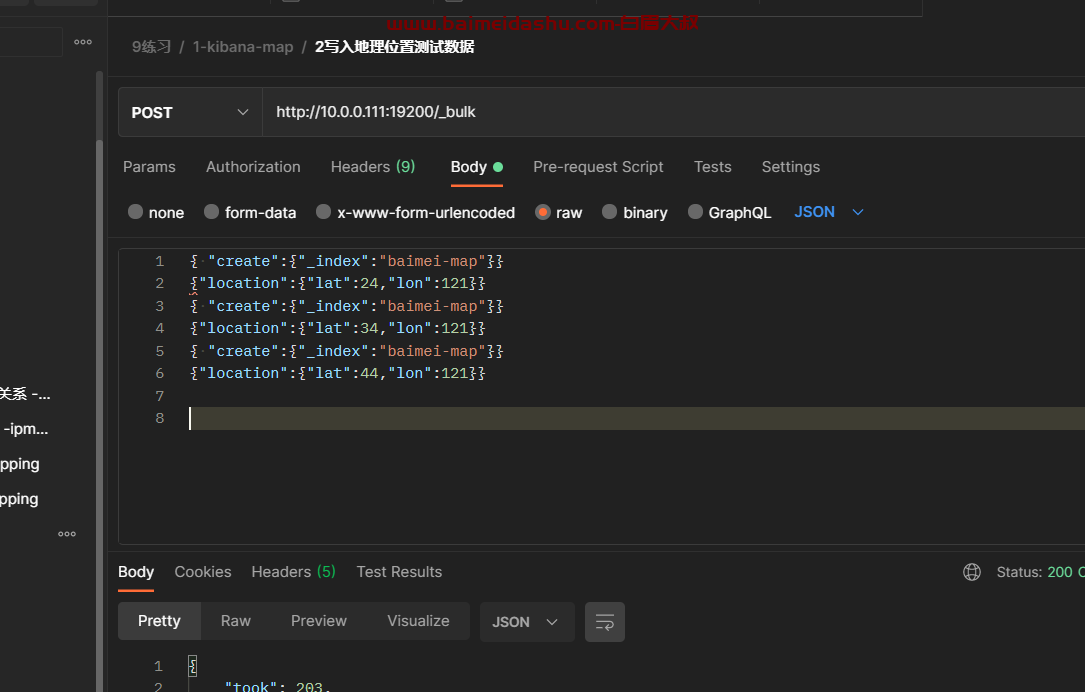
Task: Switch response view to Preview
Action: pos(318,621)
